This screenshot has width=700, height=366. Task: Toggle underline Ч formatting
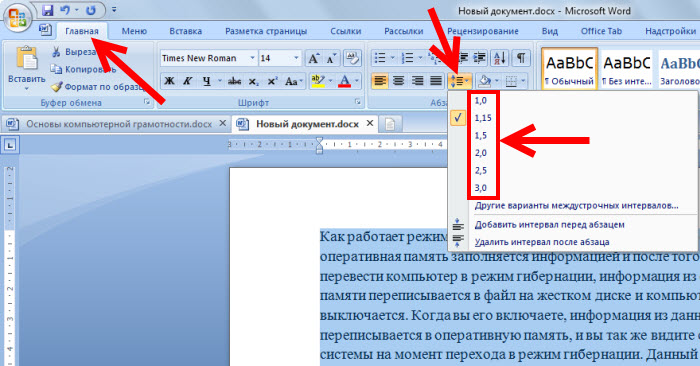coord(206,81)
